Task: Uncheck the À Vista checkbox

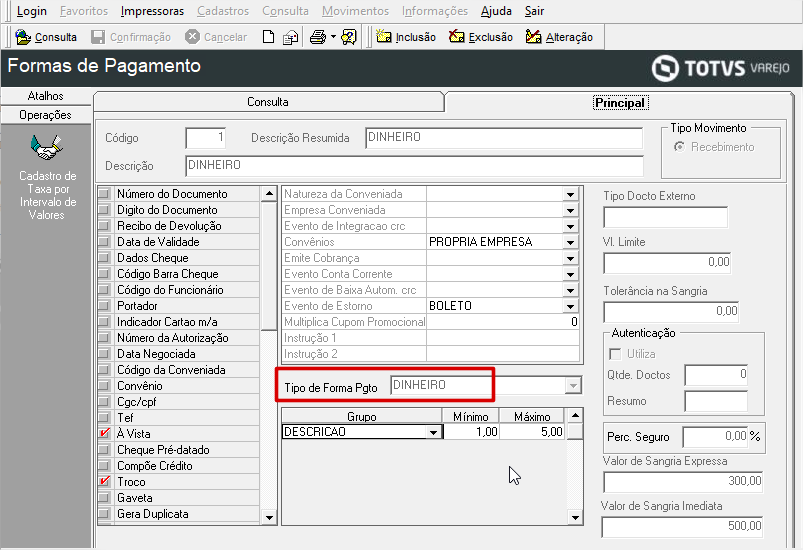Action: click(104, 433)
